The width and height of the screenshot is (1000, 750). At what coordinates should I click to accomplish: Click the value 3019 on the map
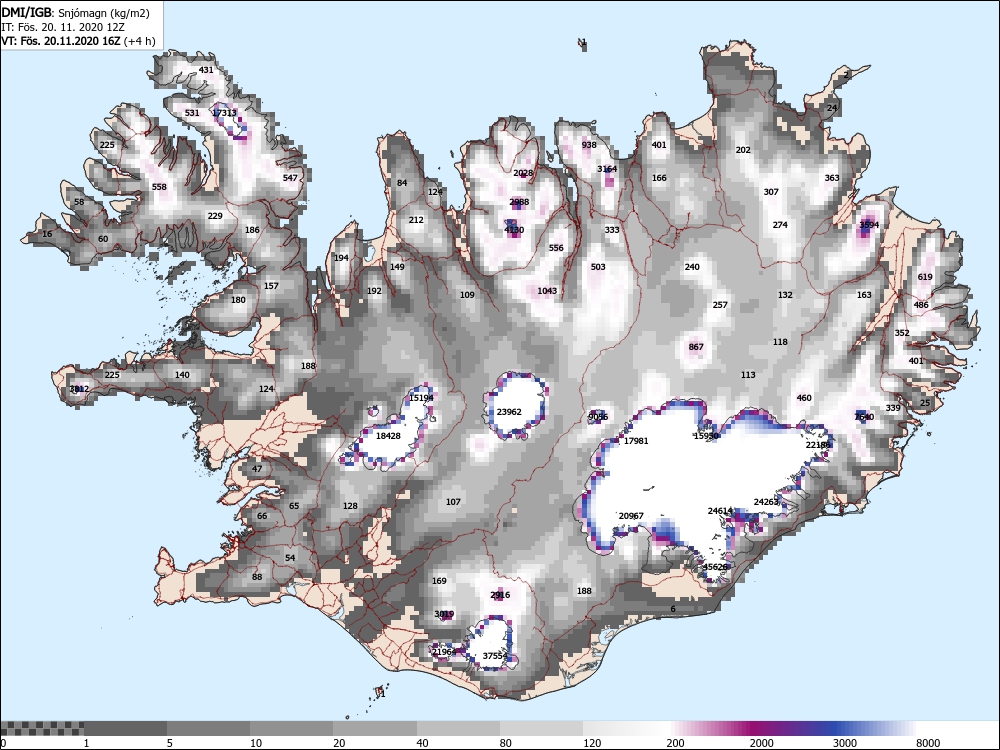444,614
